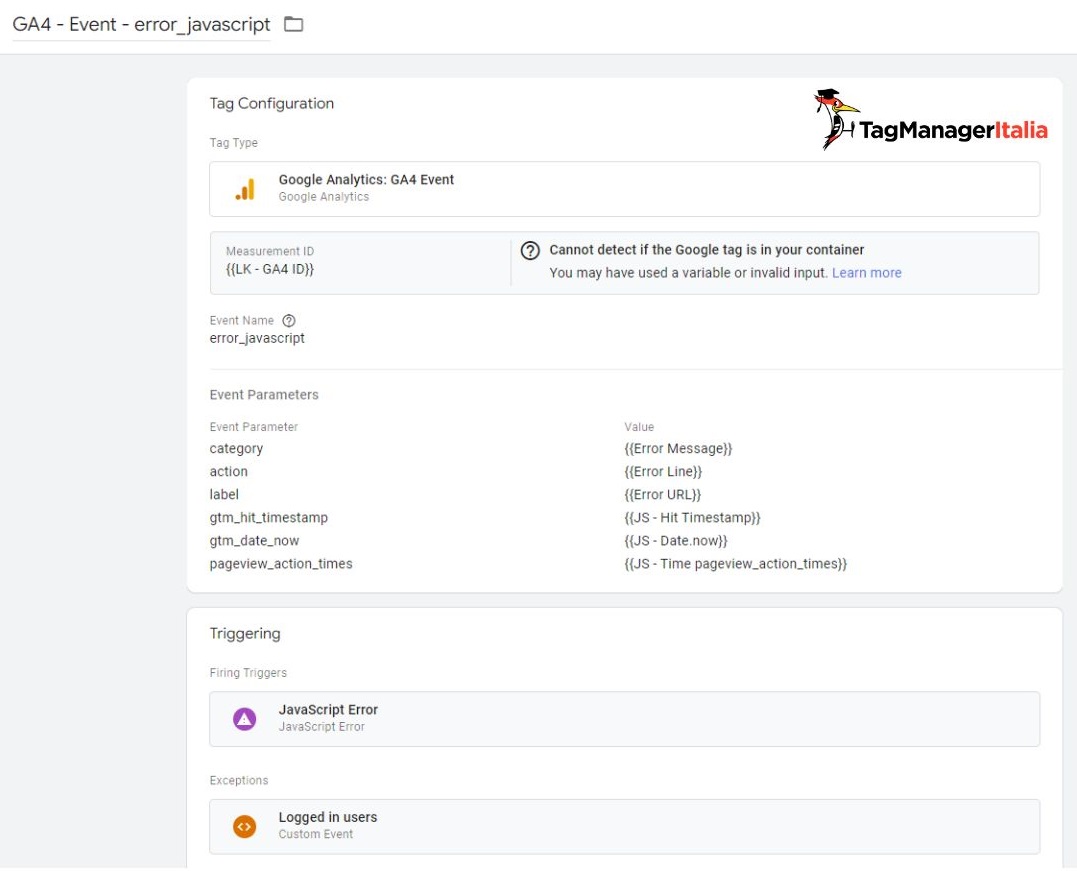
Task: Click the {{JS - Date.now}} value
Action: (x=676, y=541)
